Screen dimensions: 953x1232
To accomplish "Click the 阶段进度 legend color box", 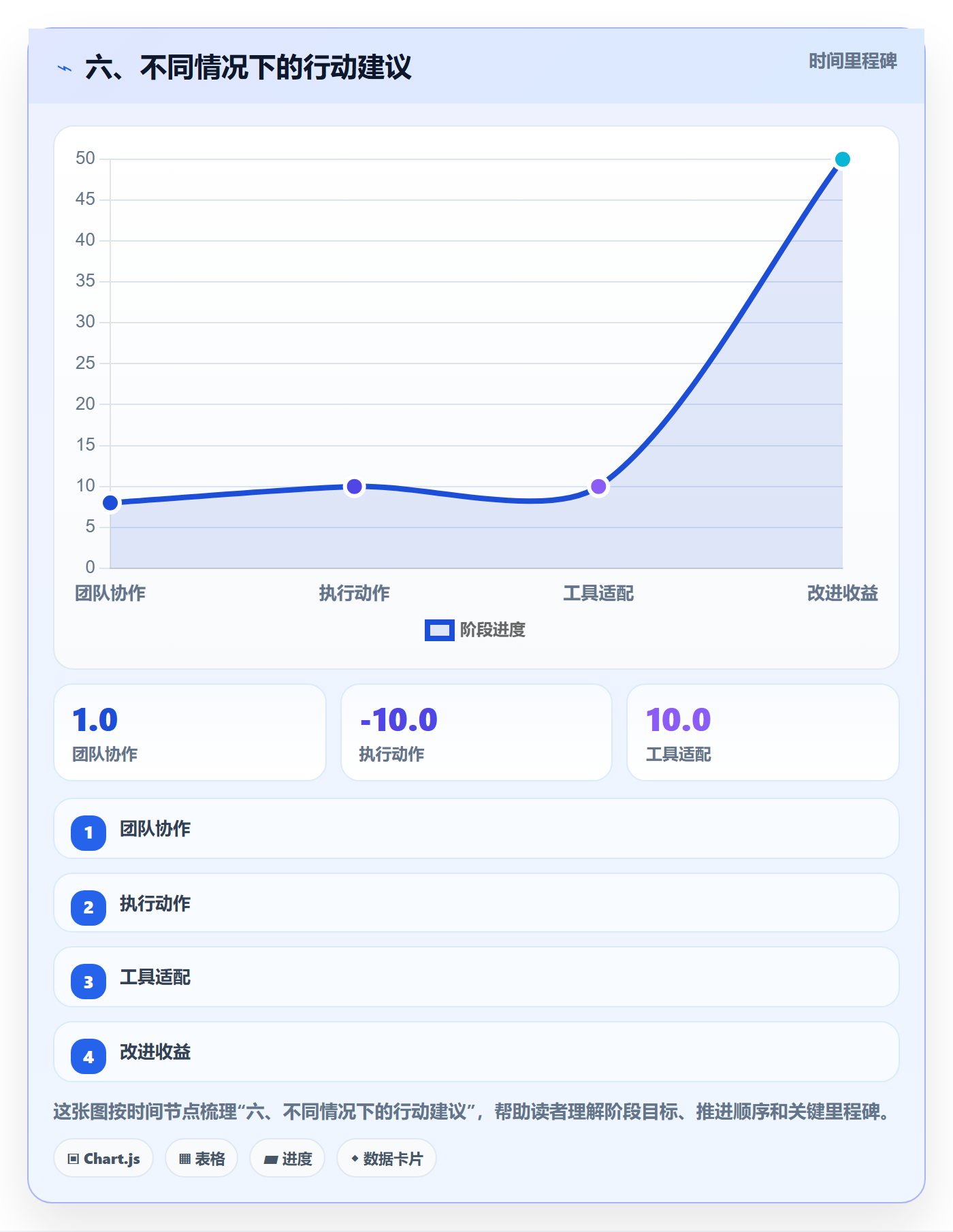I will [x=440, y=630].
